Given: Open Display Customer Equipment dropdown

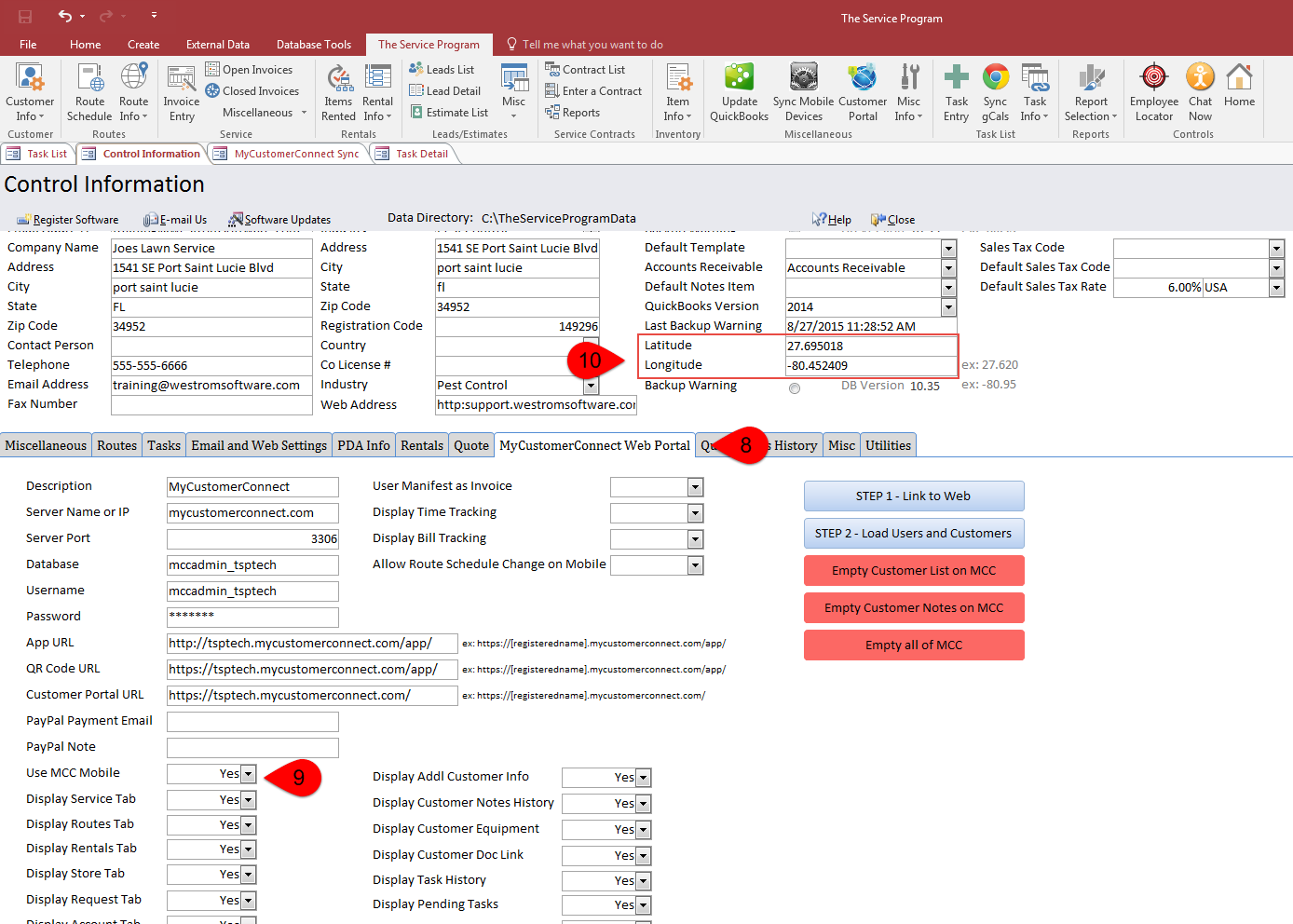Looking at the screenshot, I should point(643,830).
